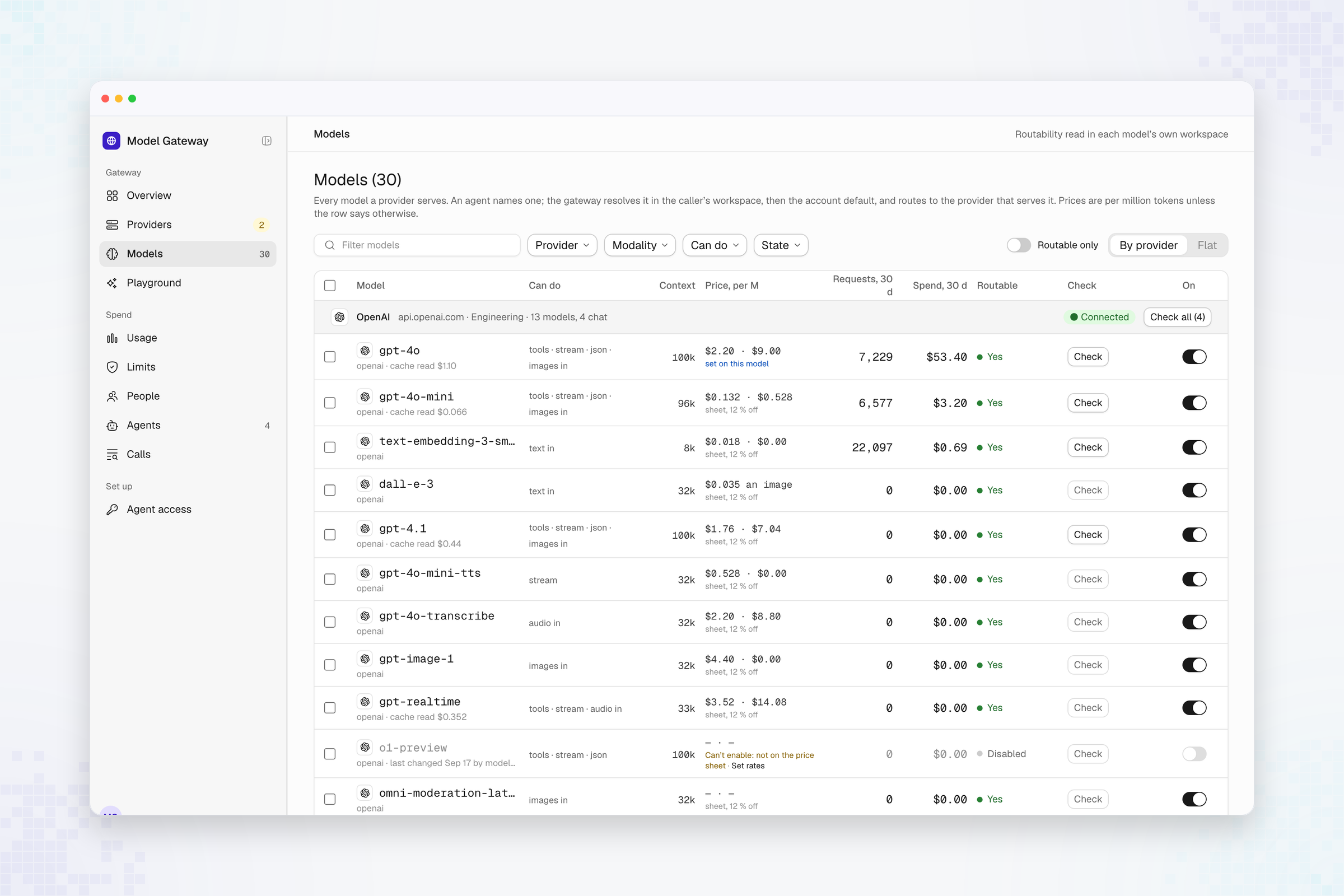Enable the Routable only switch
1344x896 pixels.
click(x=1018, y=246)
